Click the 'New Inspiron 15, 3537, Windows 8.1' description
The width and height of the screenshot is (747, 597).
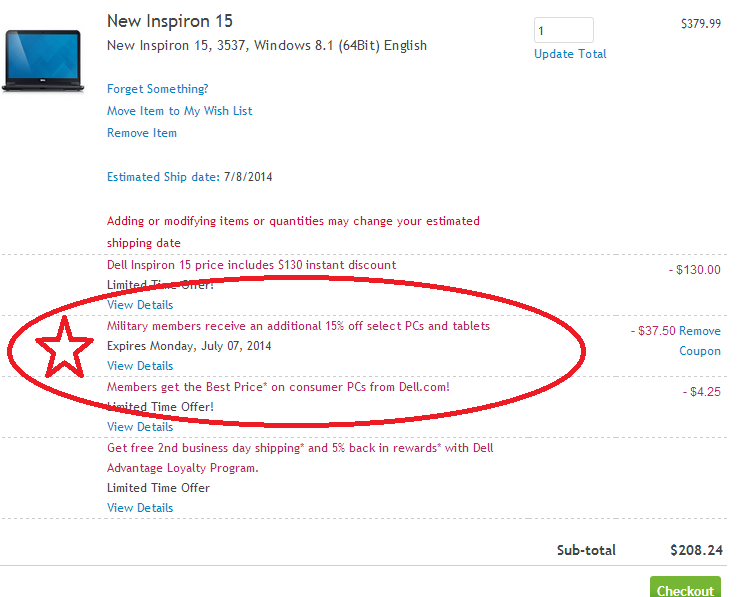point(267,46)
